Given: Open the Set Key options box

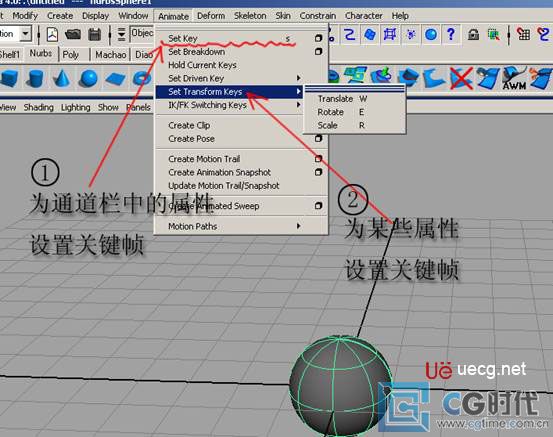Looking at the screenshot, I should click(x=318, y=38).
